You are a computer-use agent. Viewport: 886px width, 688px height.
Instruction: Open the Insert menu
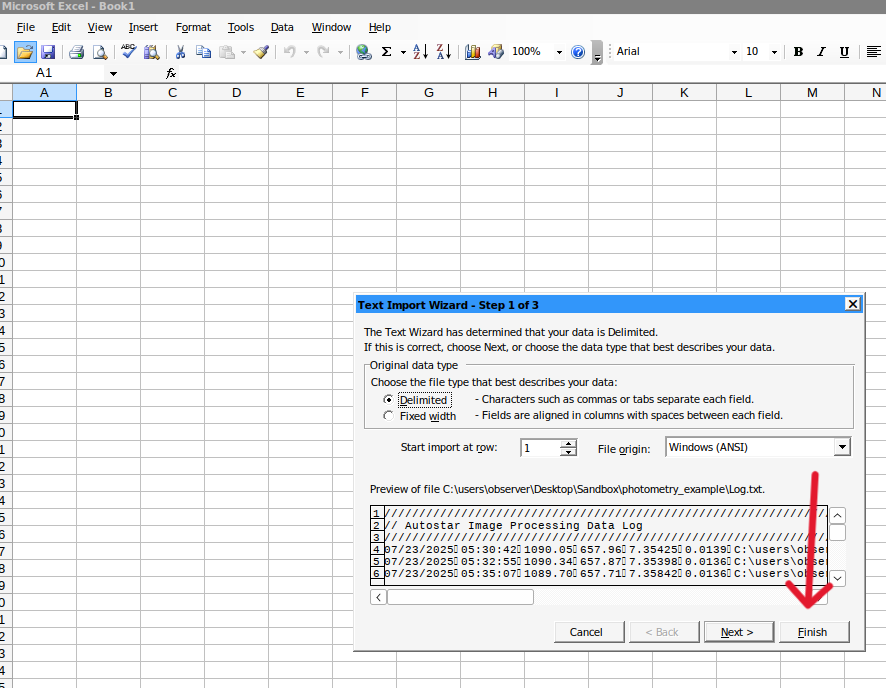click(143, 27)
